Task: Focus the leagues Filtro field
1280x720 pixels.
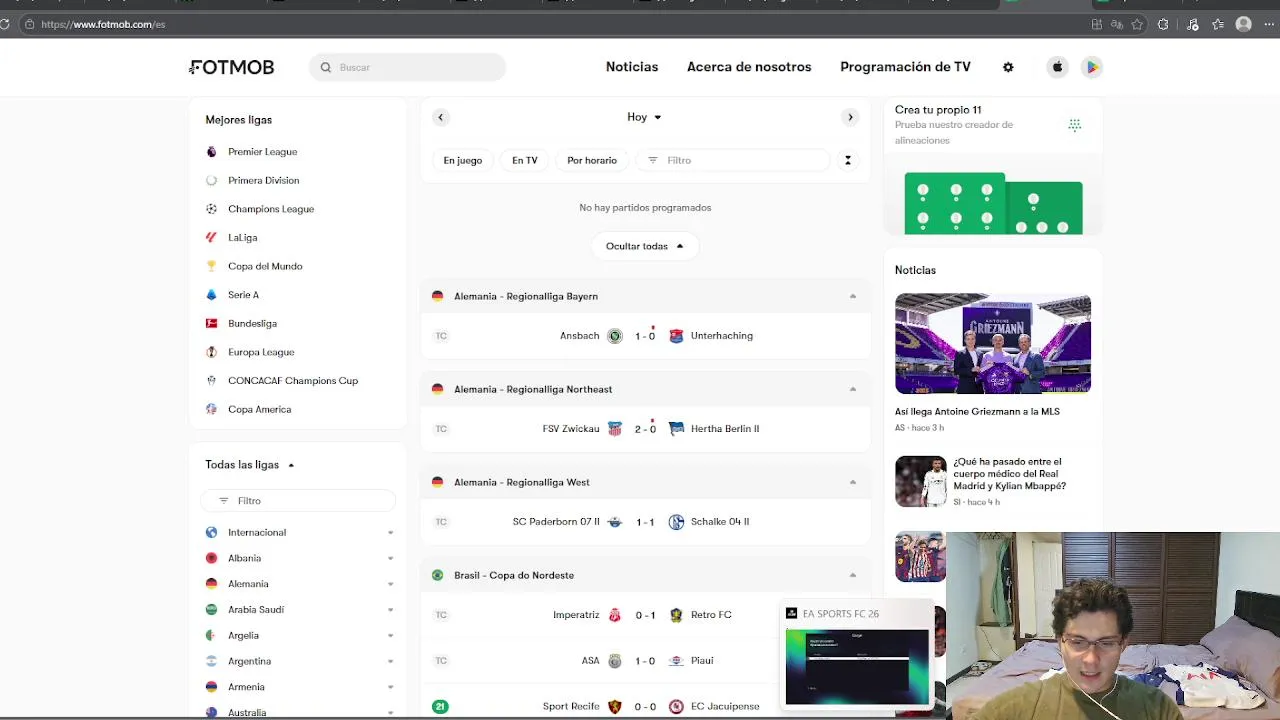Action: pos(298,501)
